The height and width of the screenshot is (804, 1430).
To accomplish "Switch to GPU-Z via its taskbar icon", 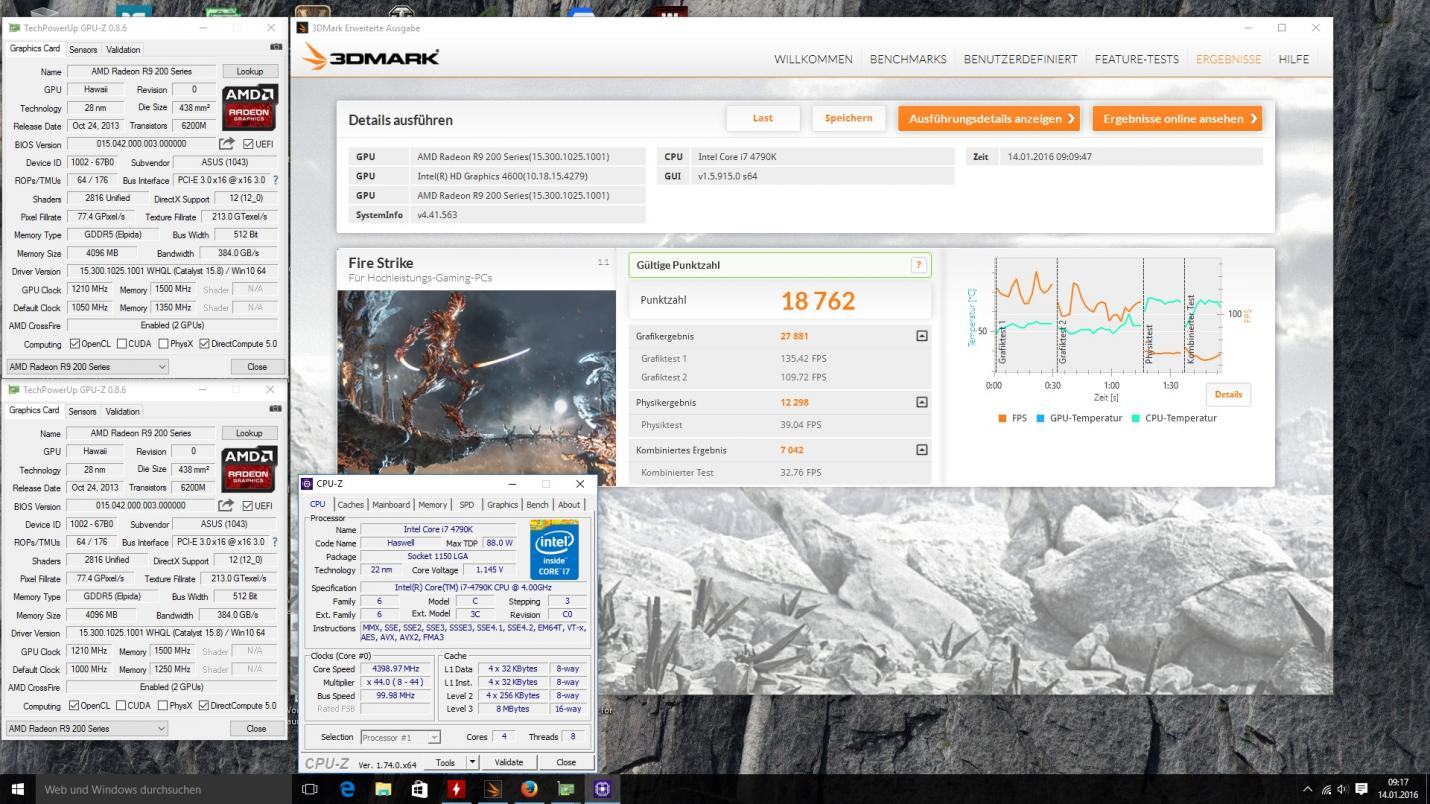I will coord(566,789).
